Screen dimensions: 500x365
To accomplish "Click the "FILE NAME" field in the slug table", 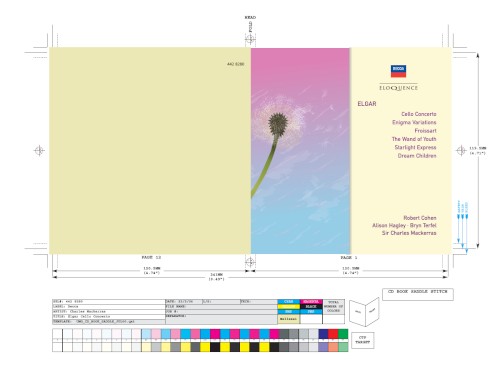I will [x=221, y=307].
